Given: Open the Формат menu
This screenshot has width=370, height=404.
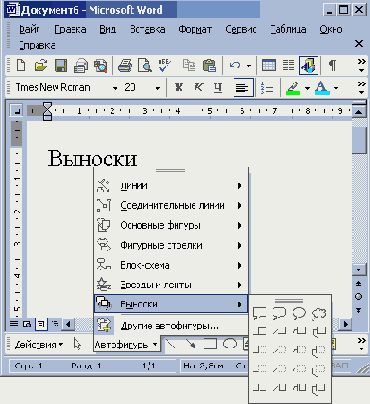Looking at the screenshot, I should (x=195, y=30).
